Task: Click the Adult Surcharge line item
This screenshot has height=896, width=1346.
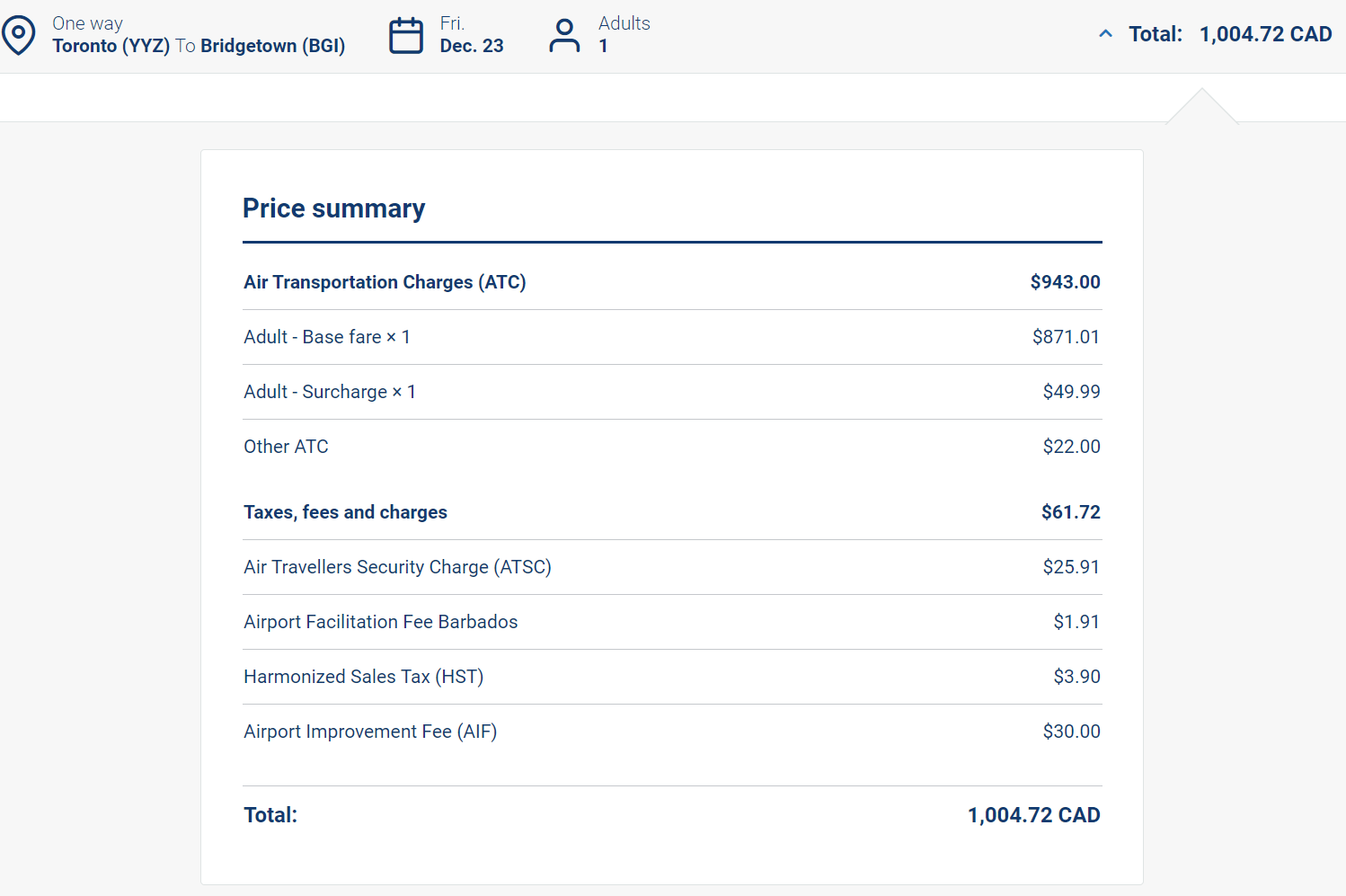Action: tap(330, 392)
